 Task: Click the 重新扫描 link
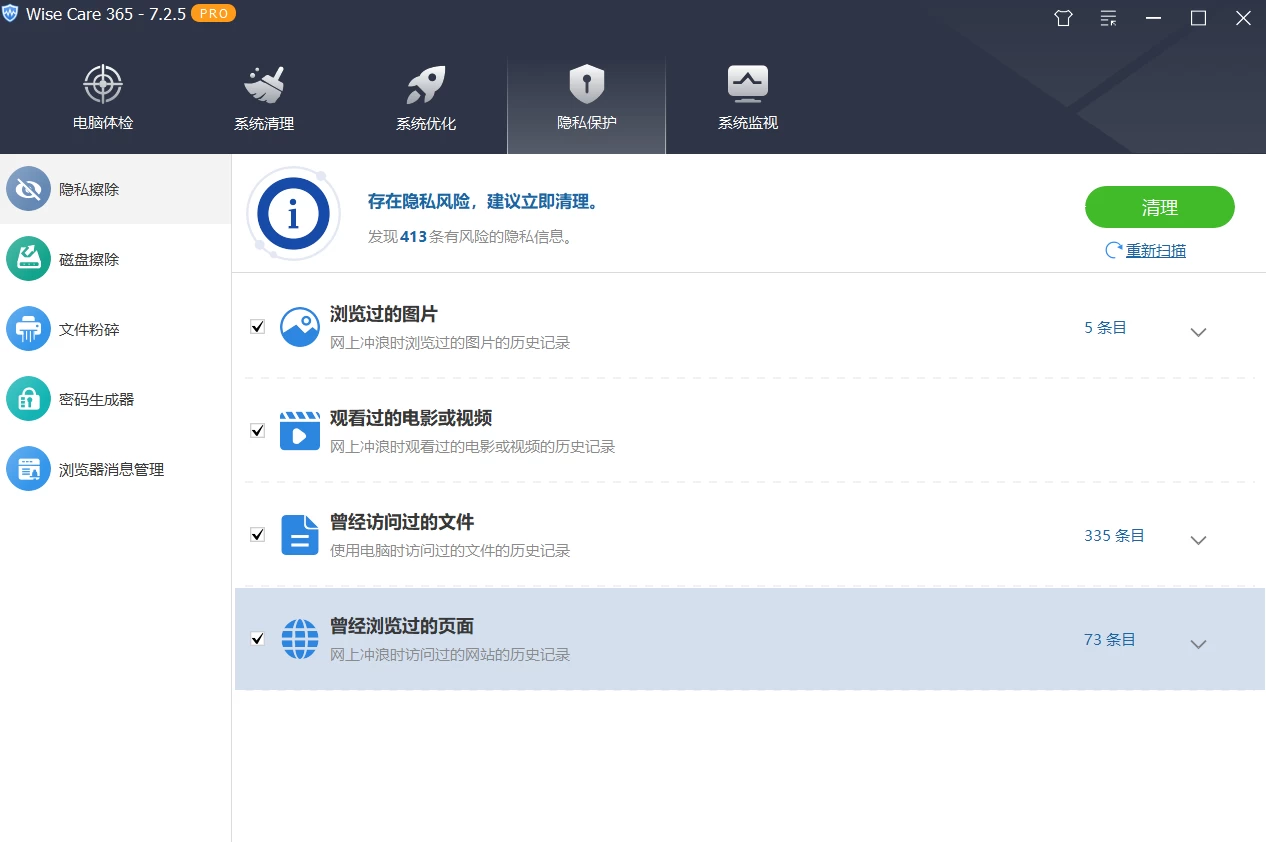pyautogui.click(x=1156, y=251)
